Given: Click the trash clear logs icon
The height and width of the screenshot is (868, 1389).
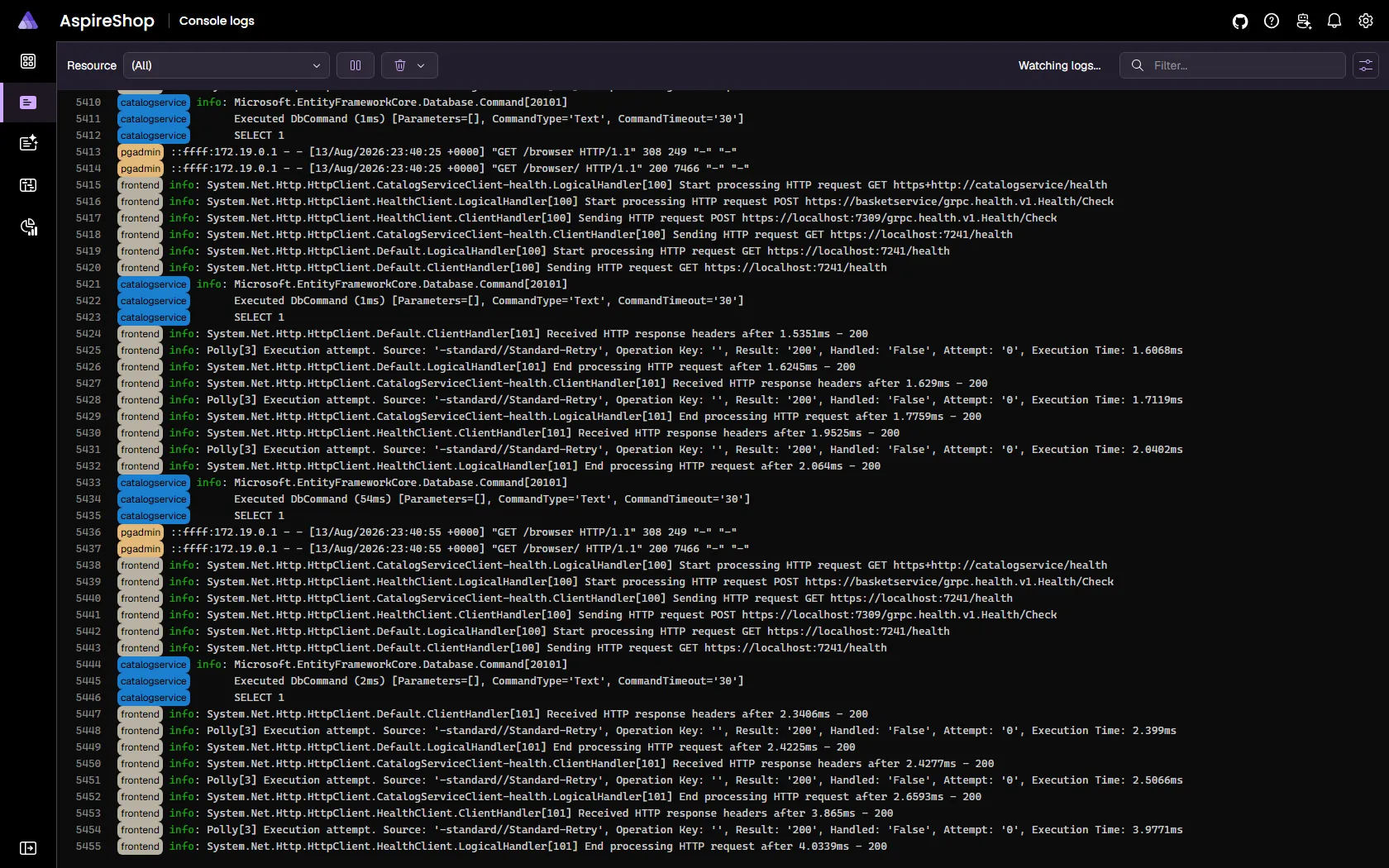Looking at the screenshot, I should coord(400,65).
